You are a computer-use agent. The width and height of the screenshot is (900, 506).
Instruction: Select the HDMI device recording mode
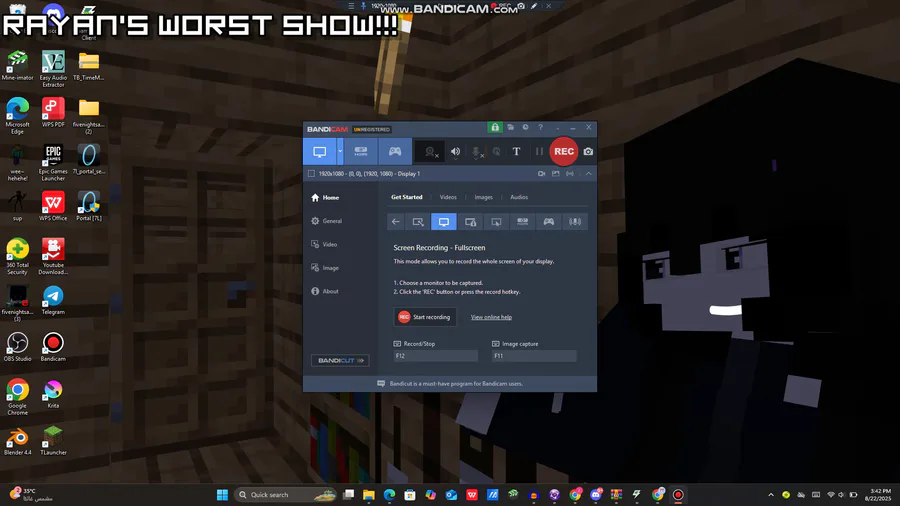[x=360, y=151]
